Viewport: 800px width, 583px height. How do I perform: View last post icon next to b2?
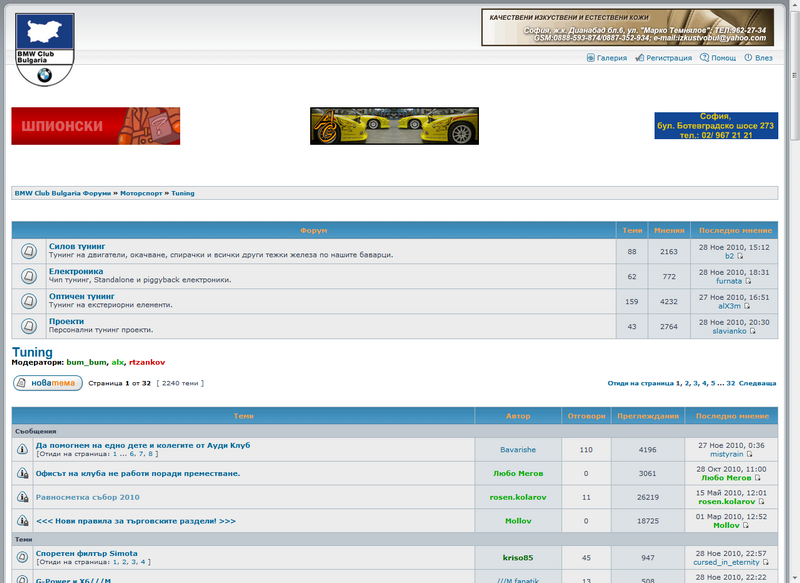click(x=740, y=256)
